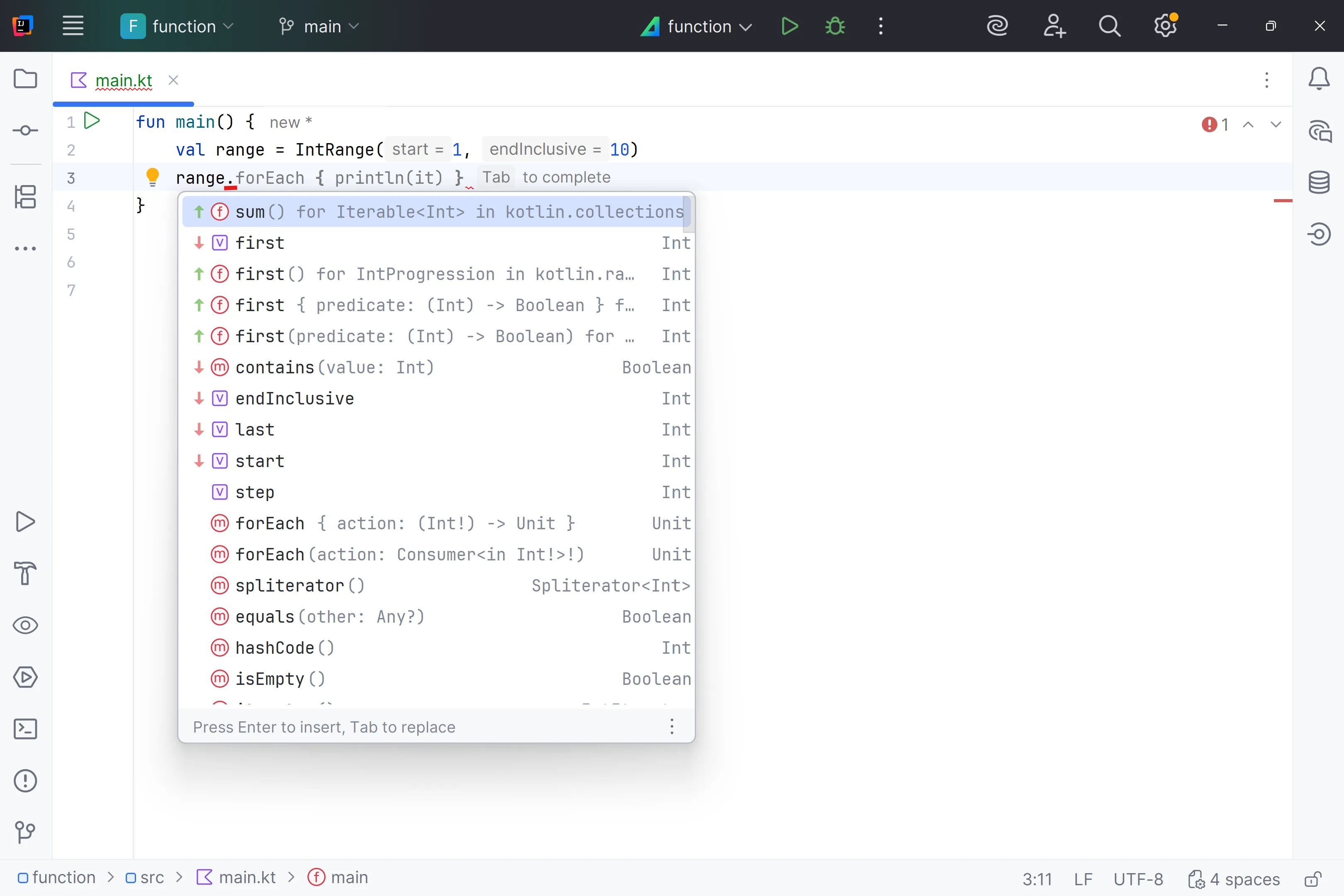The width and height of the screenshot is (1344, 896).
Task: Click the intention lightbulb on line 3
Action: (x=152, y=177)
